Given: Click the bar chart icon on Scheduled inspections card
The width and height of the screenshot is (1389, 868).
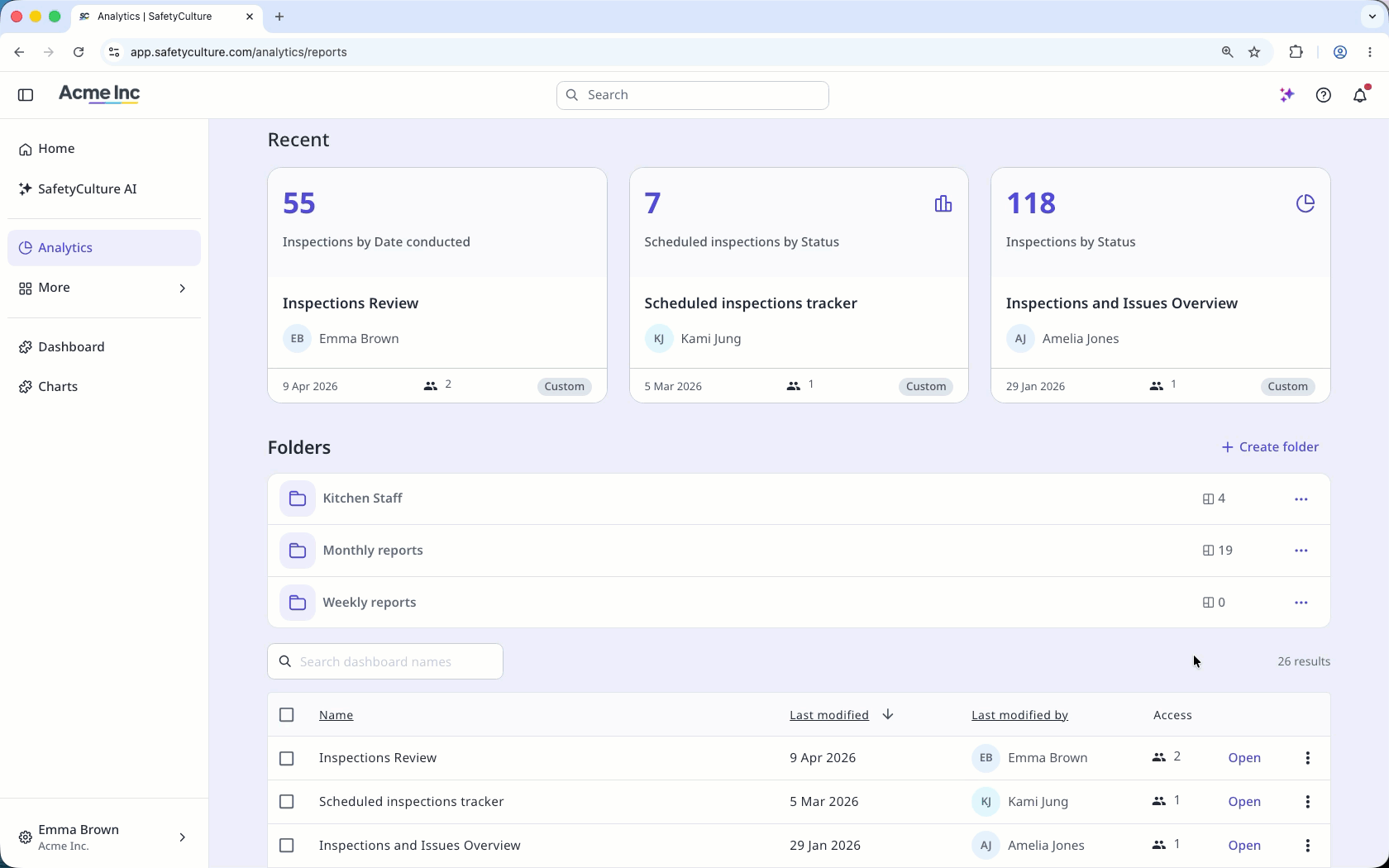Looking at the screenshot, I should 943,203.
